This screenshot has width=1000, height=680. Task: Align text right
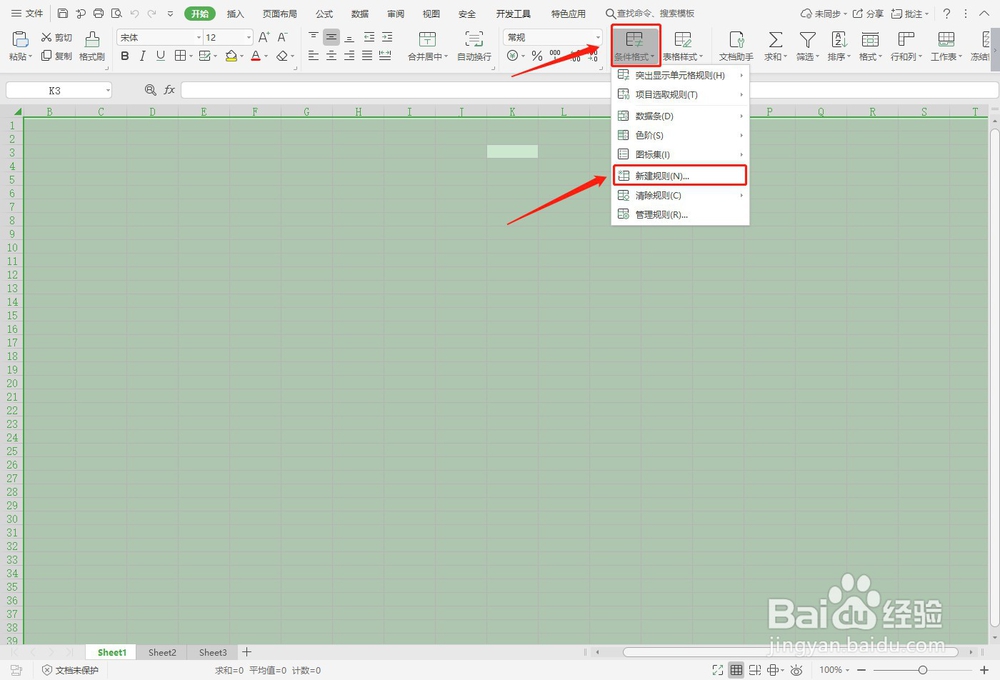tap(349, 56)
